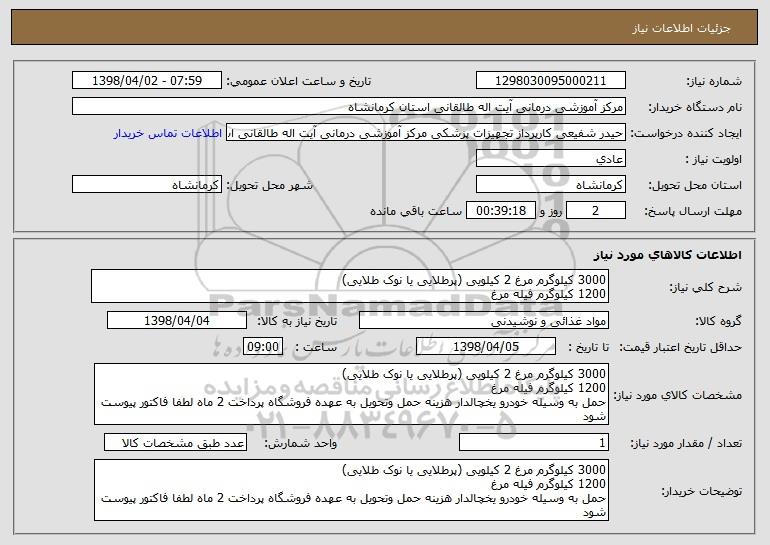The height and width of the screenshot is (545, 770).
Task: Click the تعداد / مقدار مورد نیاز field
Action: (x=534, y=442)
